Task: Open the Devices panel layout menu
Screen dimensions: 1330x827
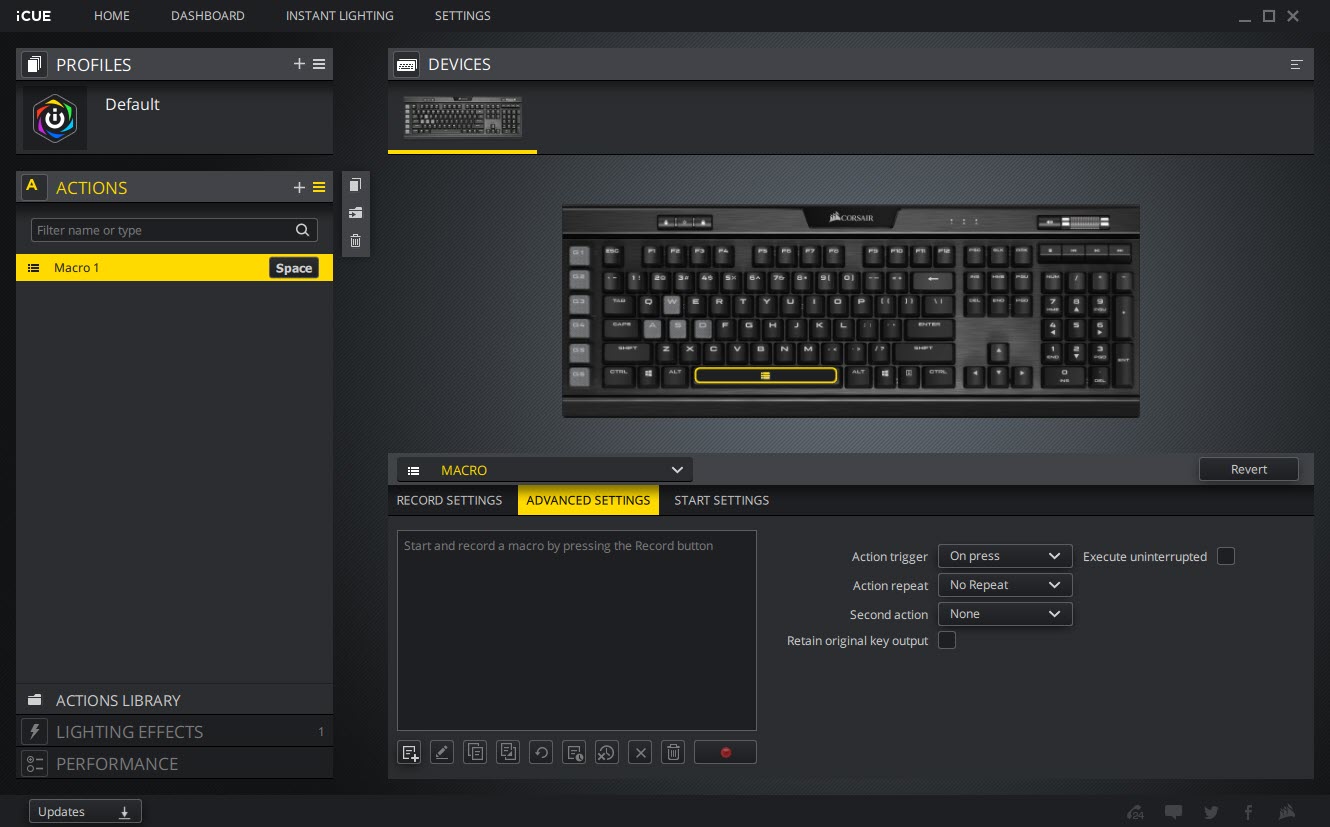Action: click(x=1297, y=64)
